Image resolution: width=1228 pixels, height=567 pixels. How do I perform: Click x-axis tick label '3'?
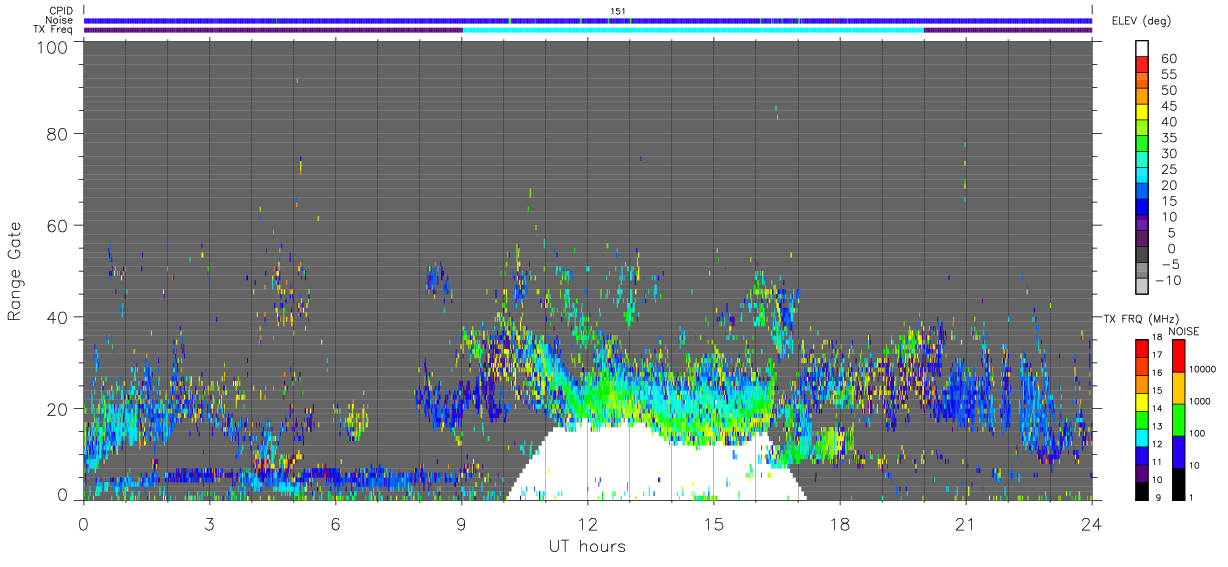[209, 523]
